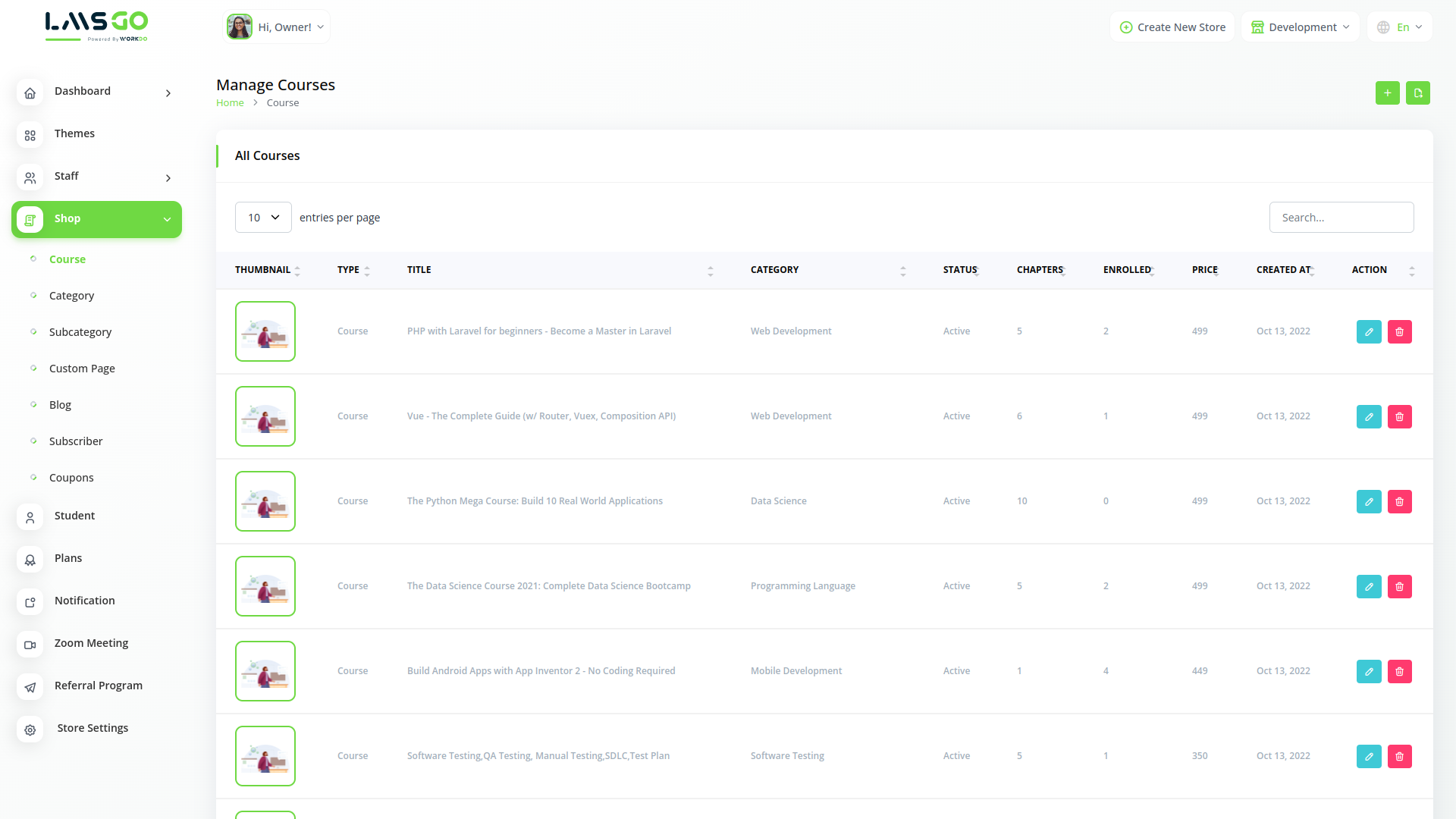Open Referral Program in sidebar

(98, 686)
